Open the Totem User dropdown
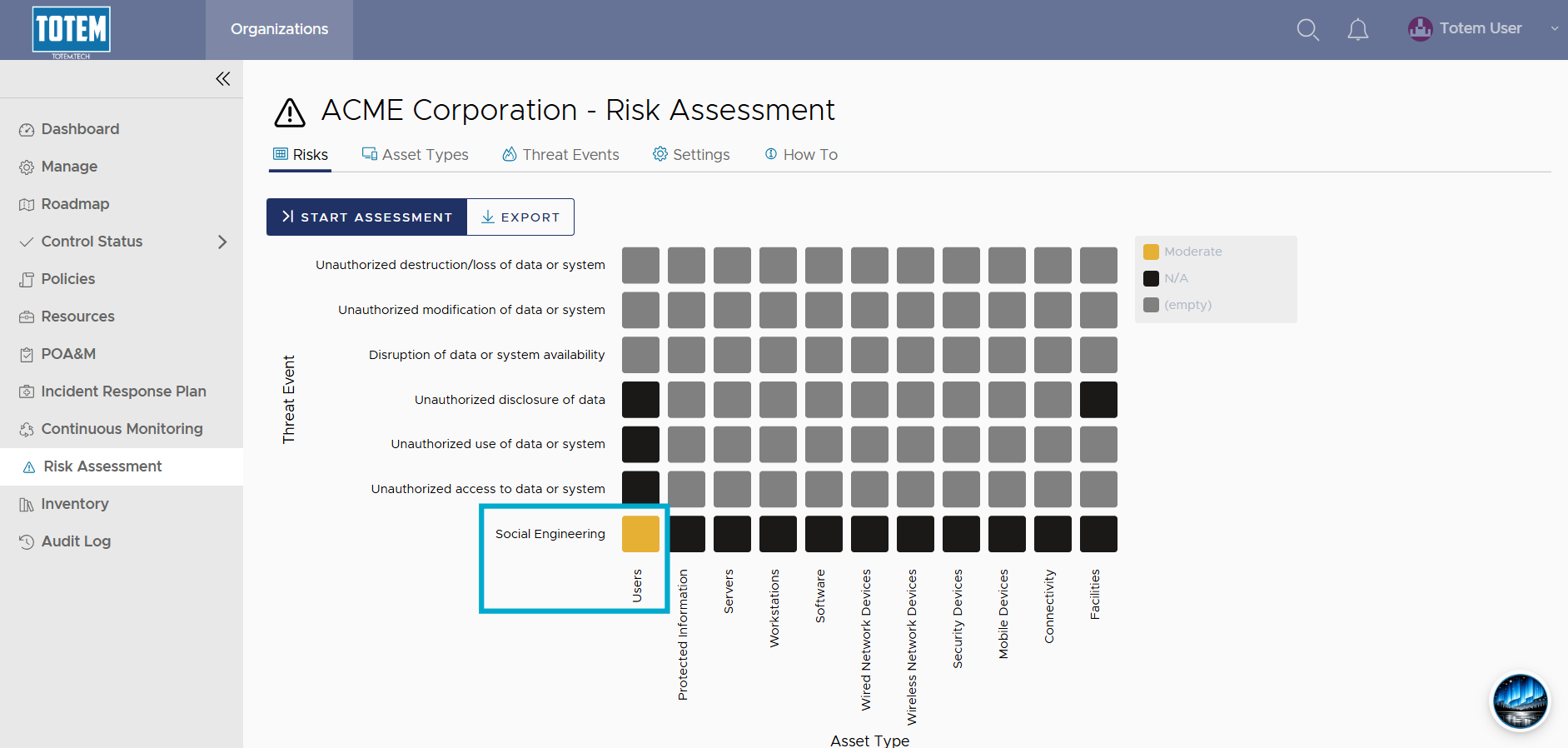 [x=1482, y=28]
